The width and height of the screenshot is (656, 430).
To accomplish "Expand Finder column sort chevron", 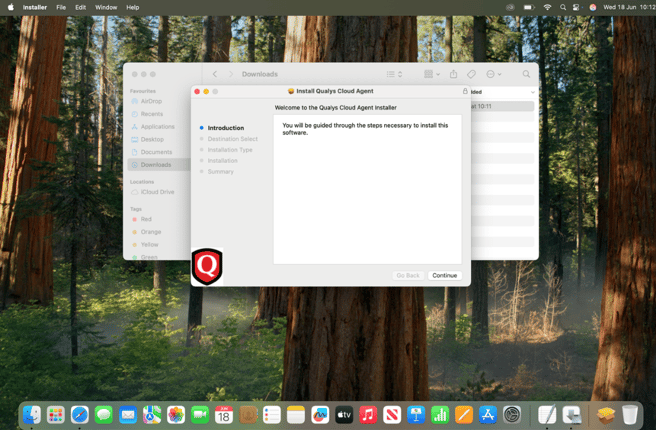I will pos(533,92).
